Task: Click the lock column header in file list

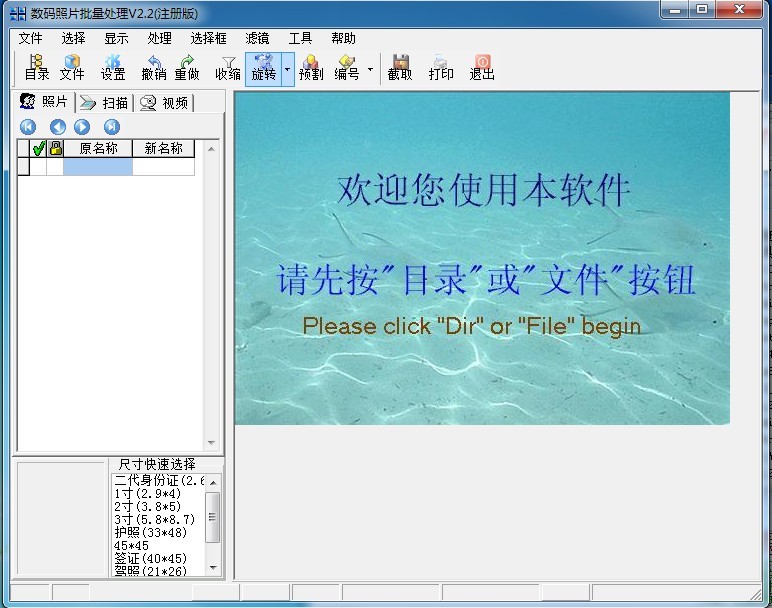Action: pos(55,149)
